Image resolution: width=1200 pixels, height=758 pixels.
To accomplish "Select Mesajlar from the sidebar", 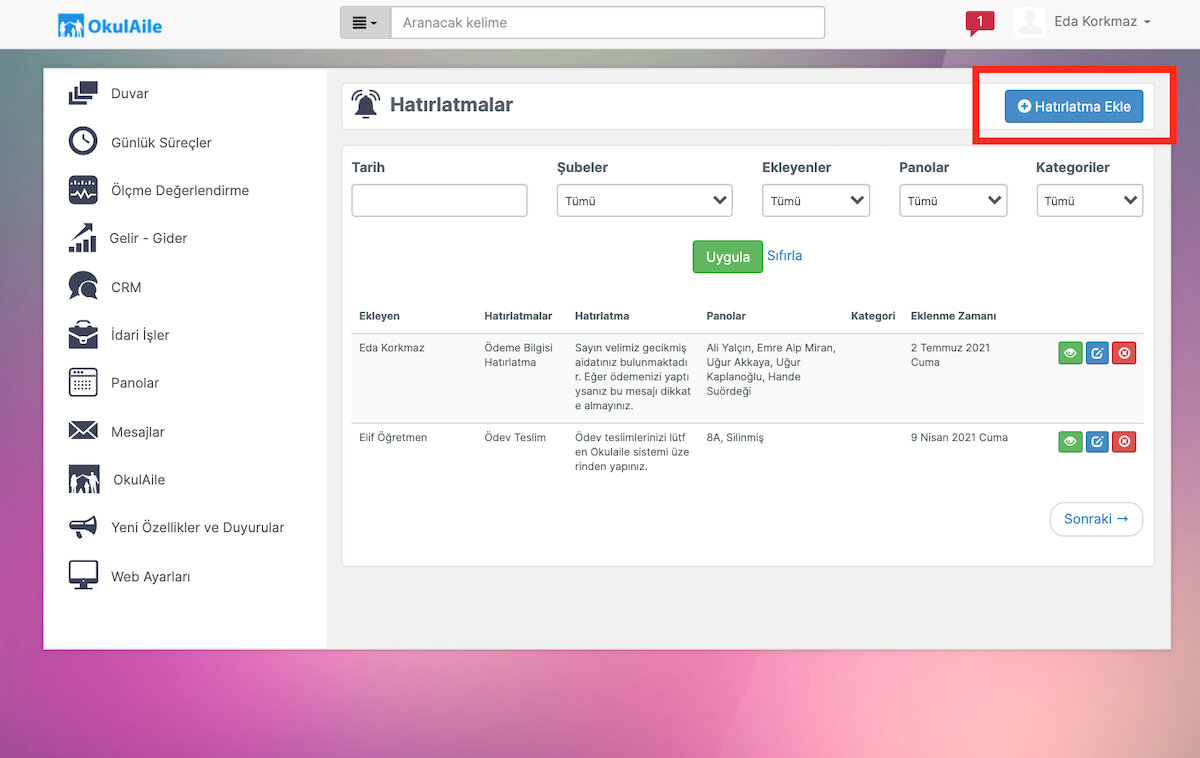I will click(x=138, y=432).
